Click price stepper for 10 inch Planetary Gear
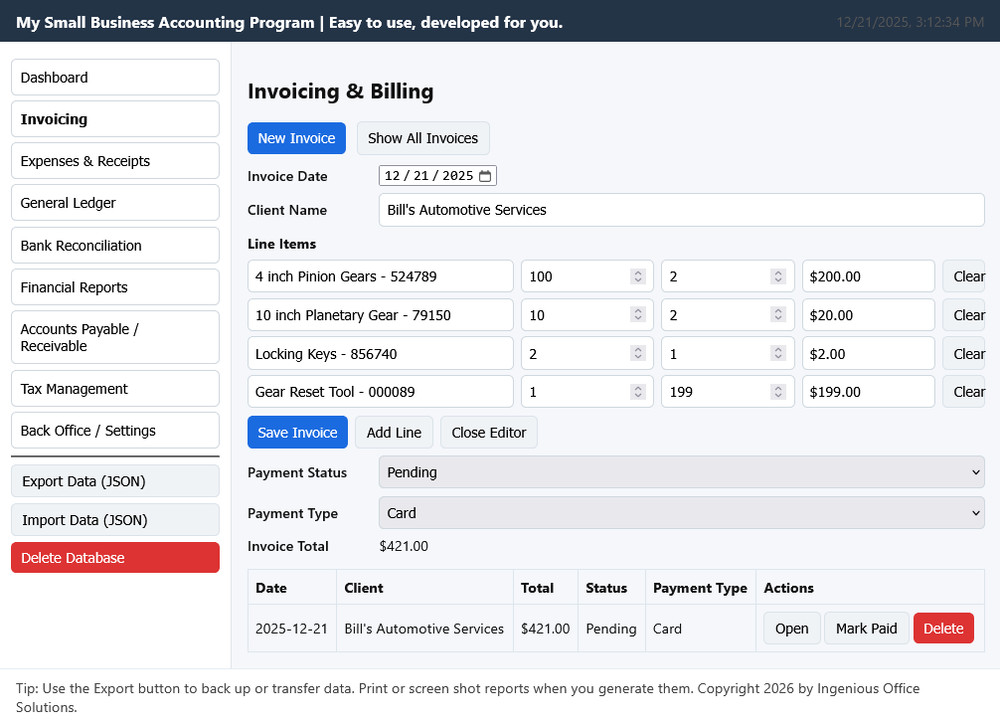 coord(778,315)
